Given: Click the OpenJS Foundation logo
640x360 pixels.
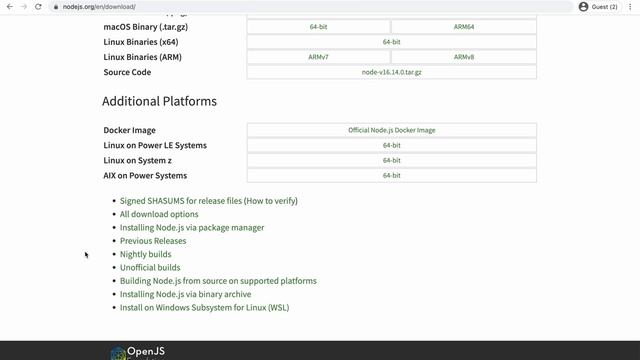Looking at the screenshot, I should pyautogui.click(x=138, y=353).
